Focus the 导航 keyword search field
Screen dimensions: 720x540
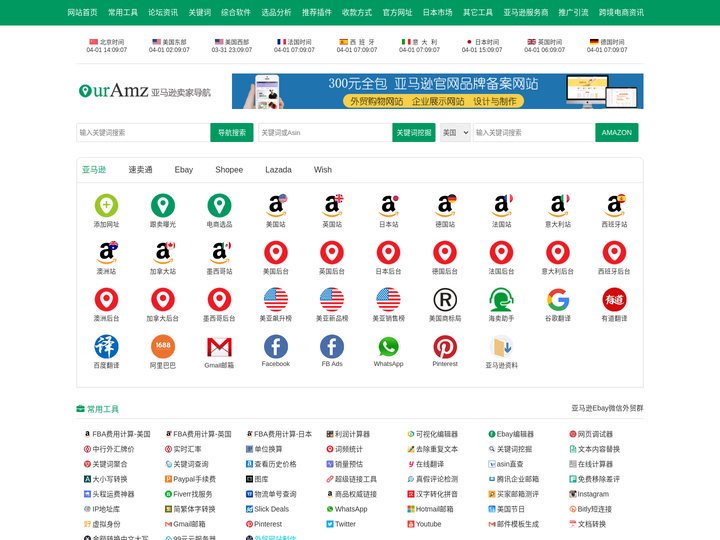click(x=143, y=132)
